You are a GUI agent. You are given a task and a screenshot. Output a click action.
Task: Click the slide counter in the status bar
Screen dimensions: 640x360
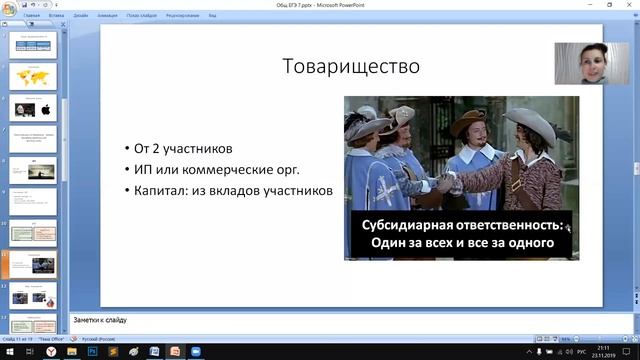(17, 339)
